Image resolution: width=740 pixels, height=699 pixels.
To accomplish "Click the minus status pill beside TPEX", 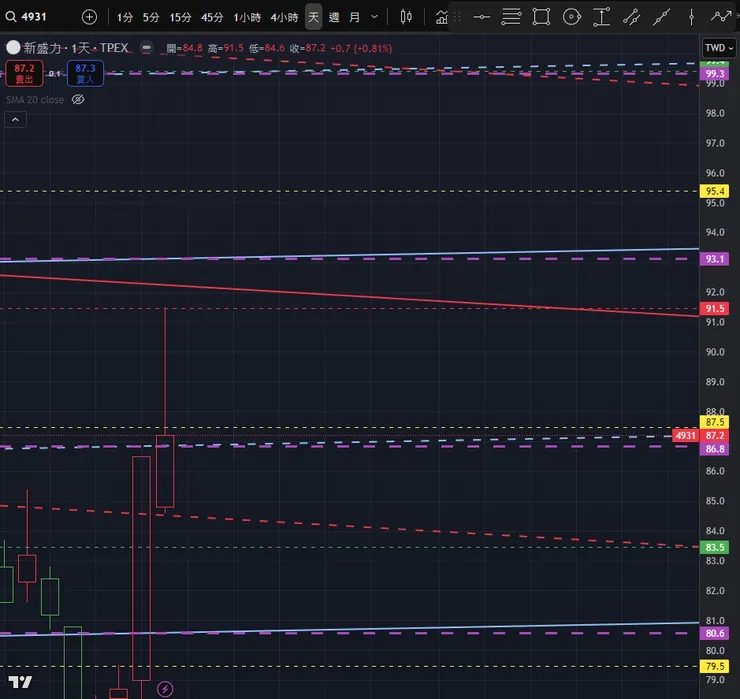I will [147, 48].
